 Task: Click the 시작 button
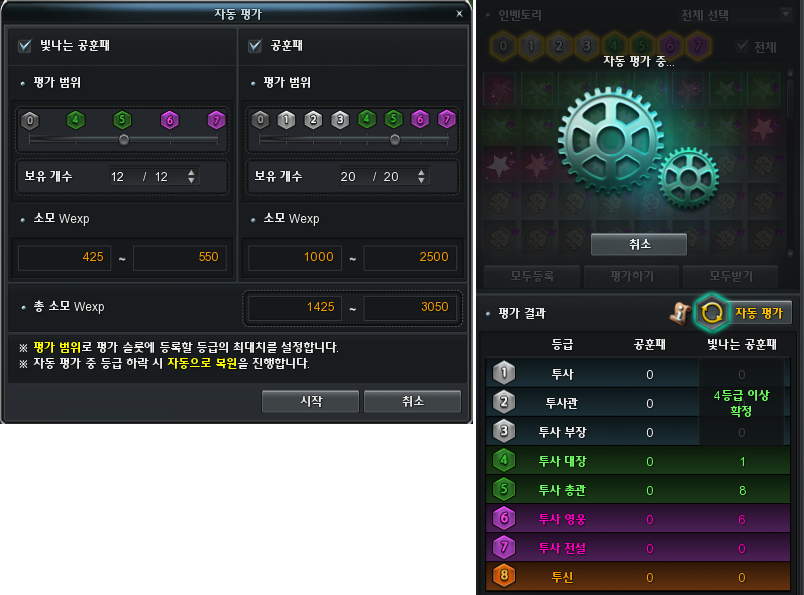310,401
